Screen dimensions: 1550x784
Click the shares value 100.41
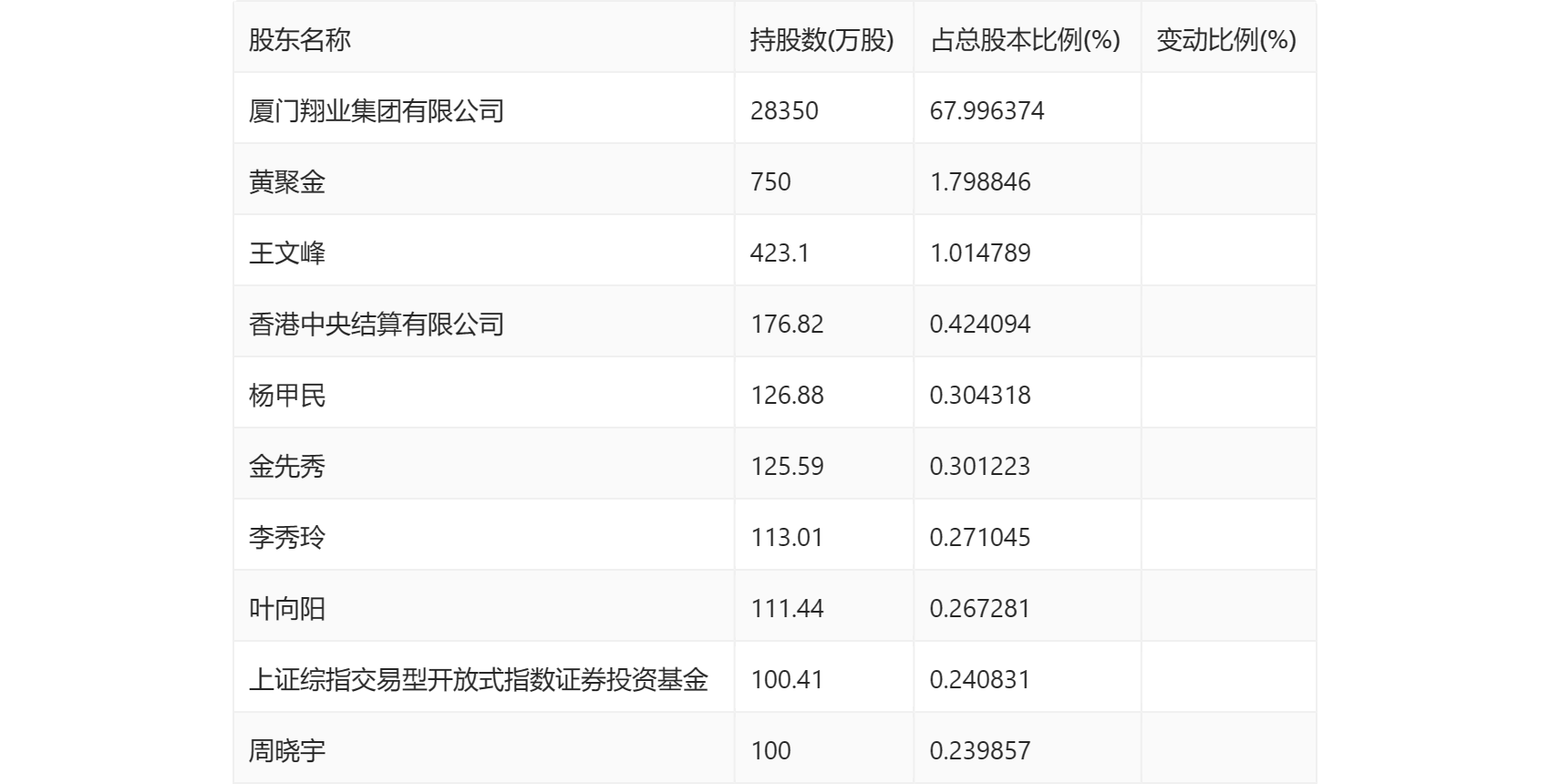pyautogui.click(x=787, y=680)
